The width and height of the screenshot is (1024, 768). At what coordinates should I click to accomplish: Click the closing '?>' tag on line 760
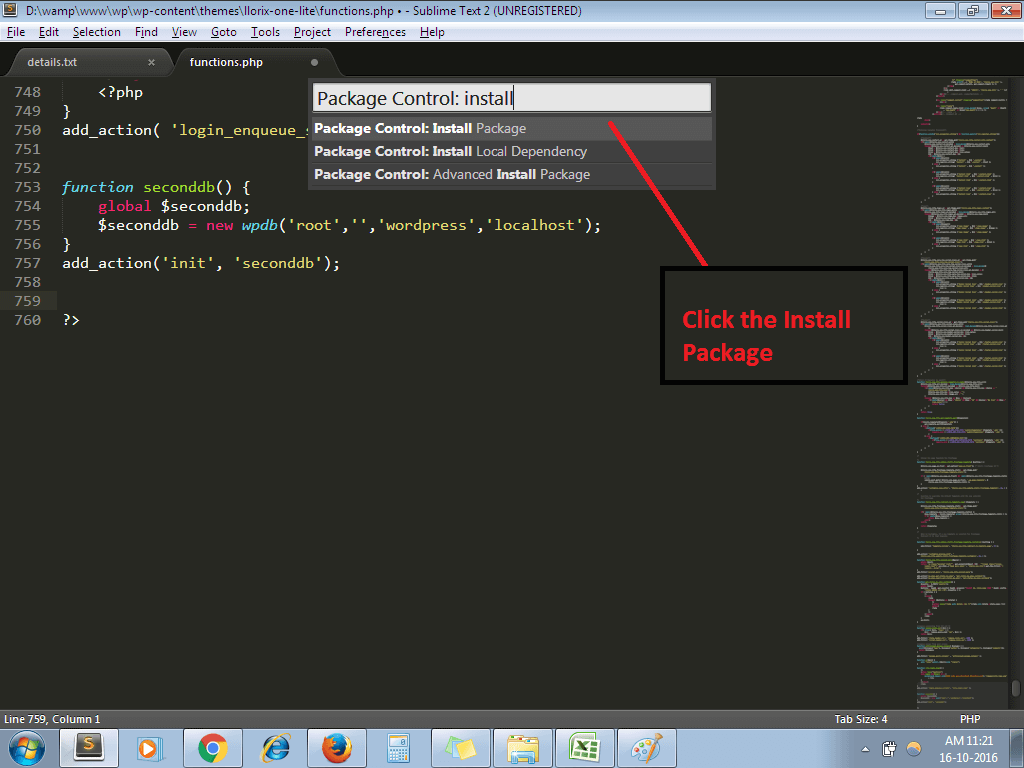coord(71,320)
